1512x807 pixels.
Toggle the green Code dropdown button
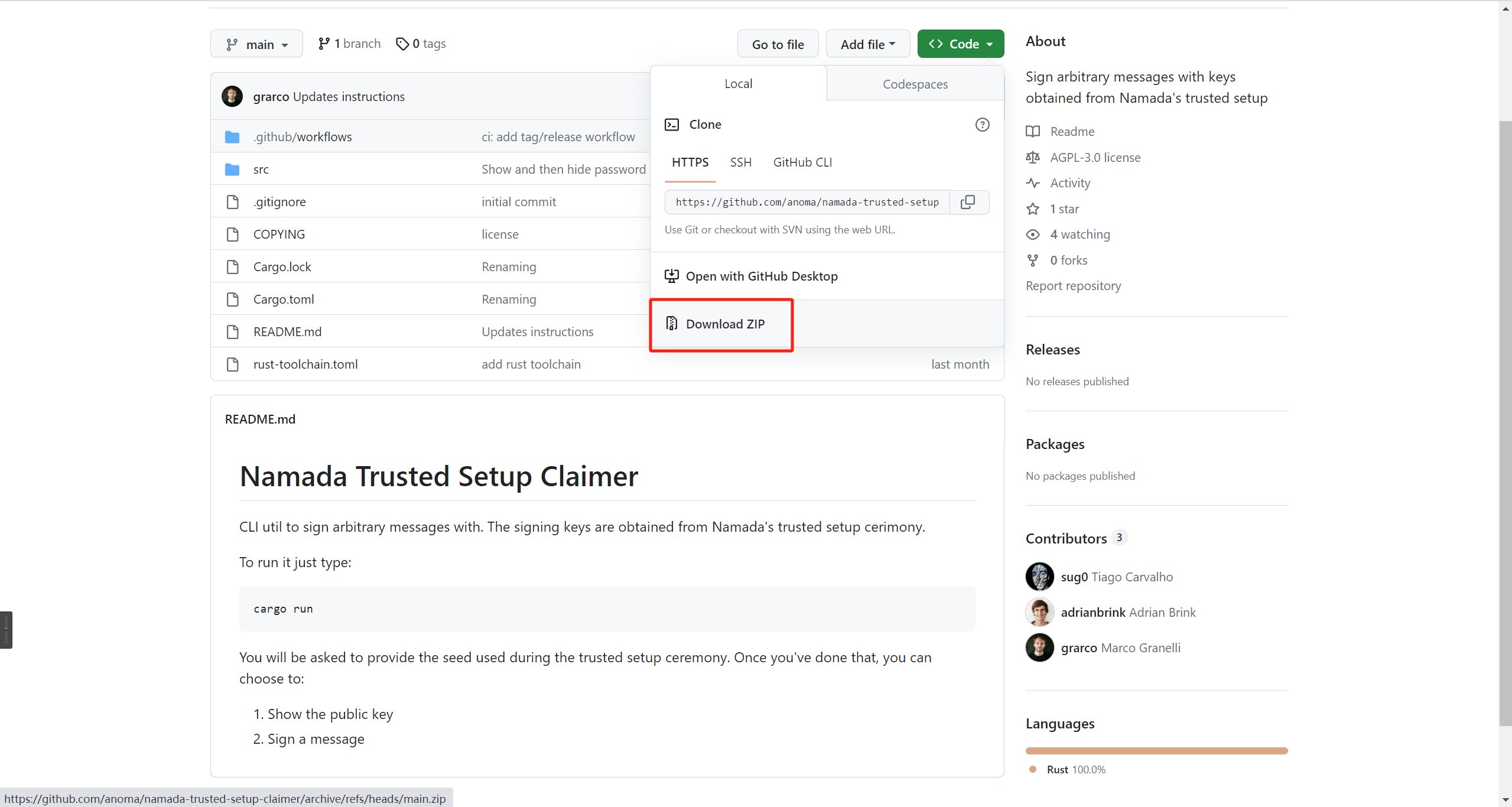(x=960, y=44)
